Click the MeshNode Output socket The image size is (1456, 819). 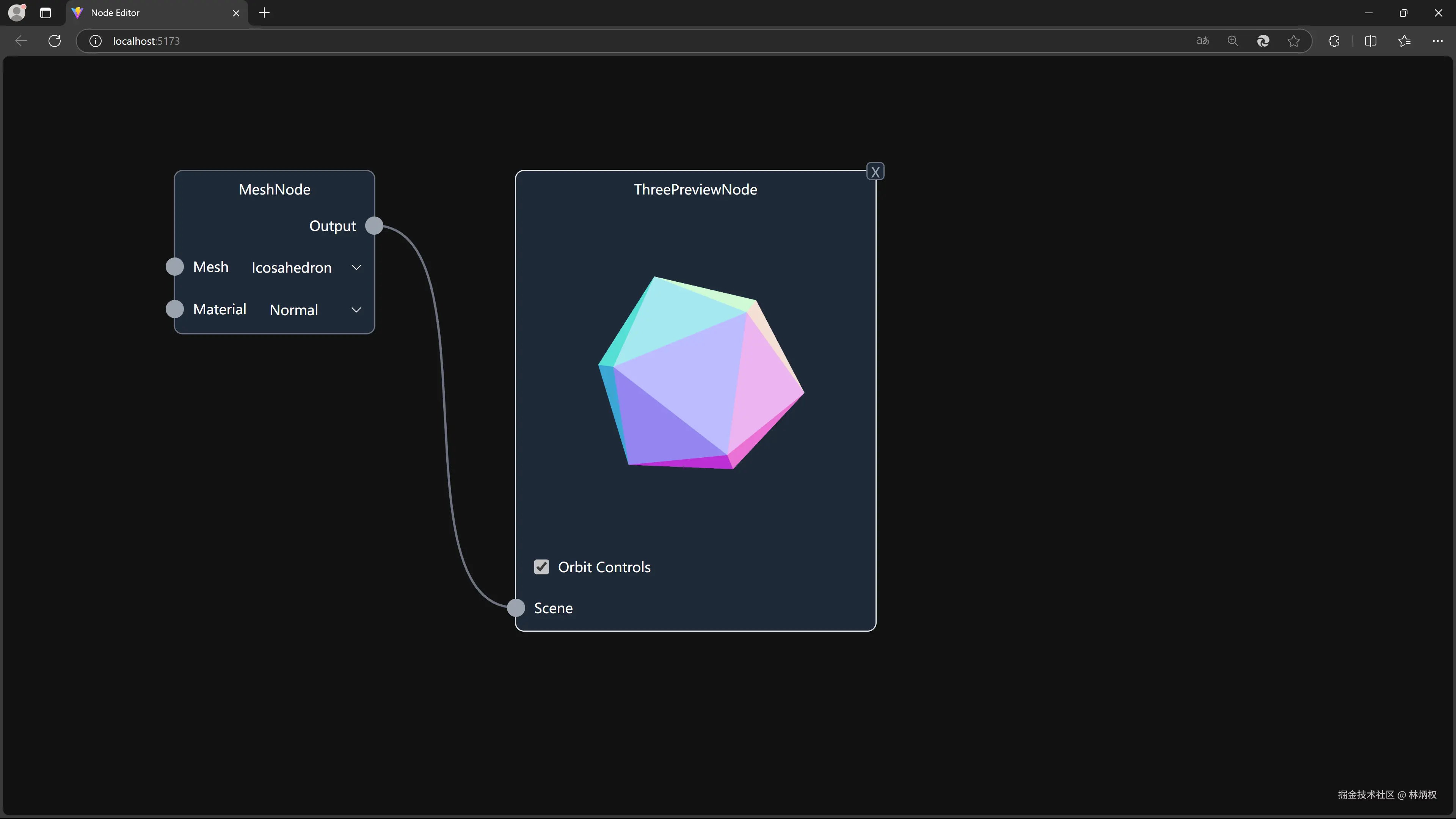(373, 226)
